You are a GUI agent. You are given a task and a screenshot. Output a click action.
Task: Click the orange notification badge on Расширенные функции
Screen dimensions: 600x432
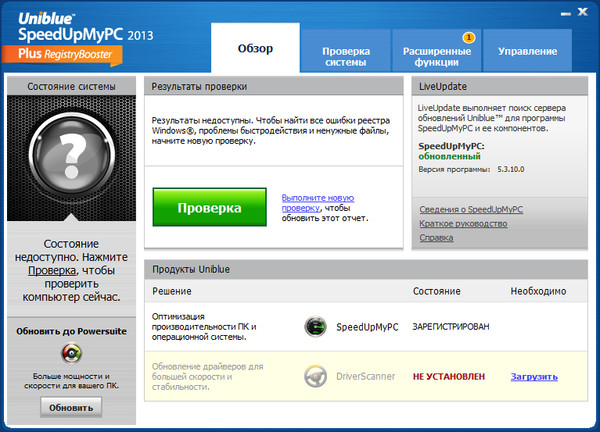point(469,37)
